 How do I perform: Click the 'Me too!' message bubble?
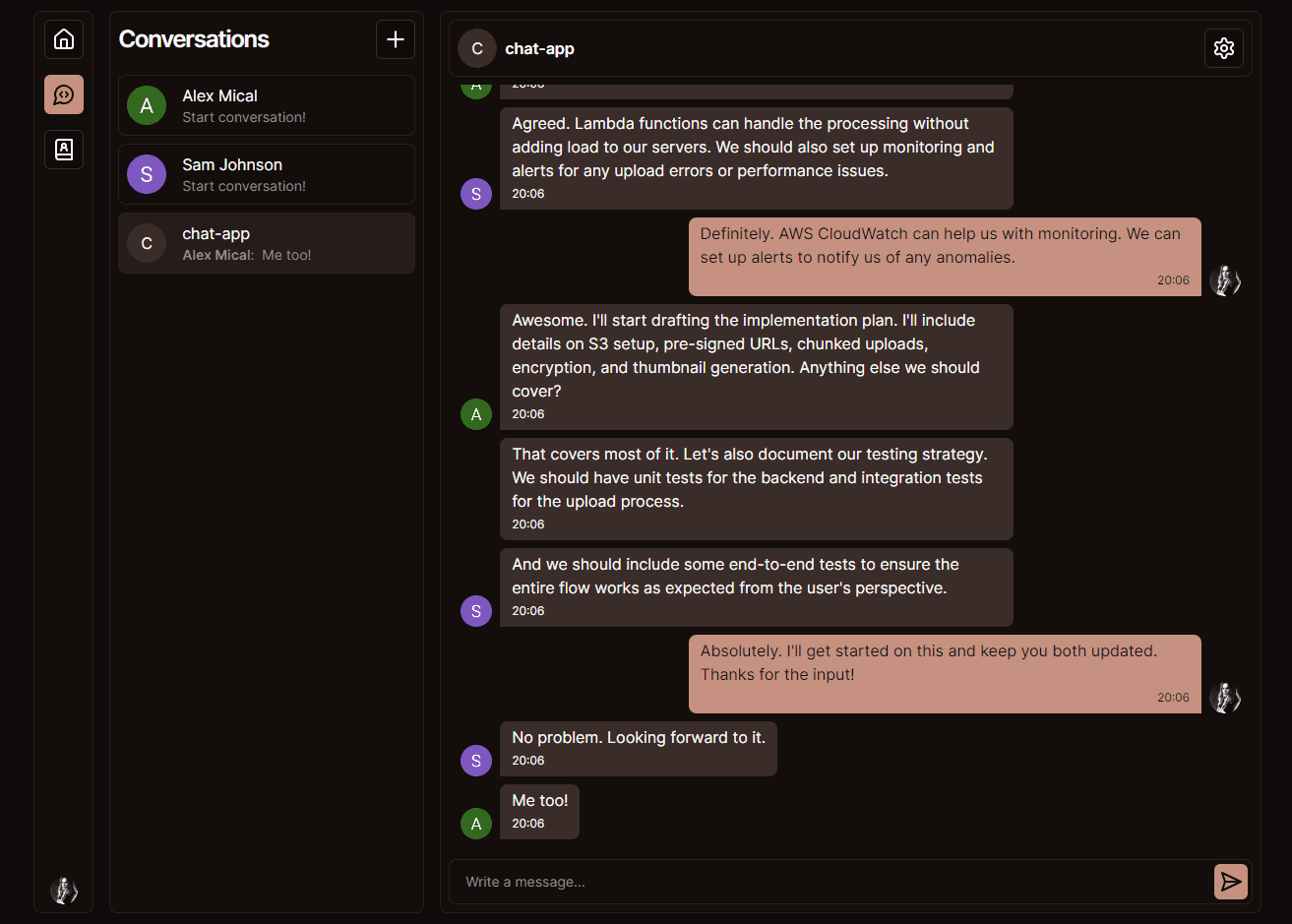(x=539, y=811)
